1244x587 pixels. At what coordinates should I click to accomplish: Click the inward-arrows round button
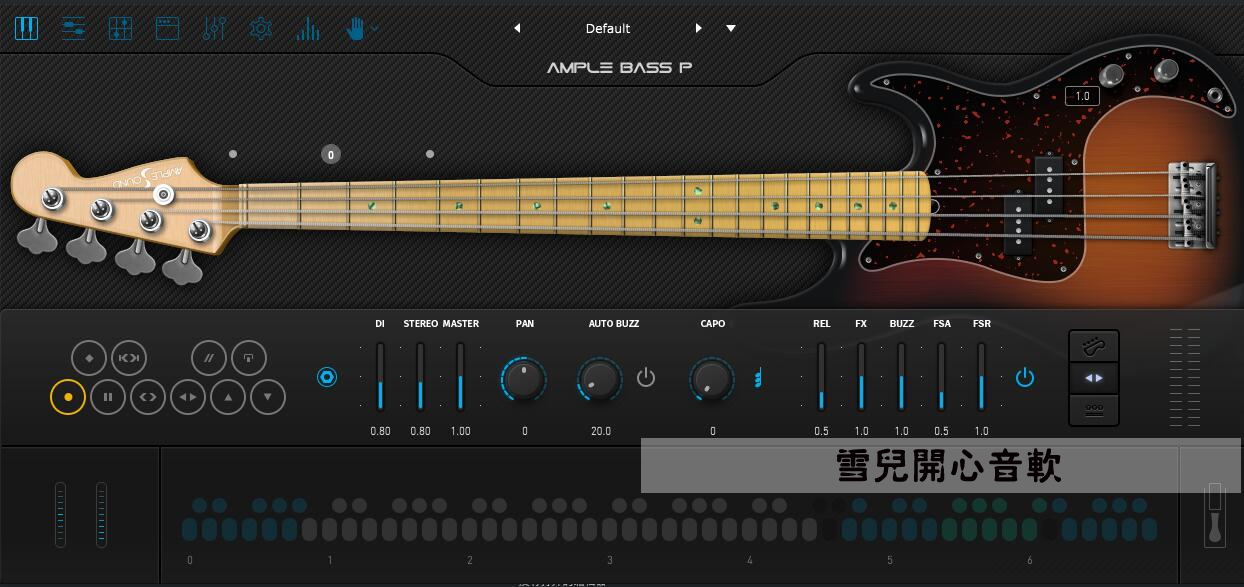coord(129,357)
